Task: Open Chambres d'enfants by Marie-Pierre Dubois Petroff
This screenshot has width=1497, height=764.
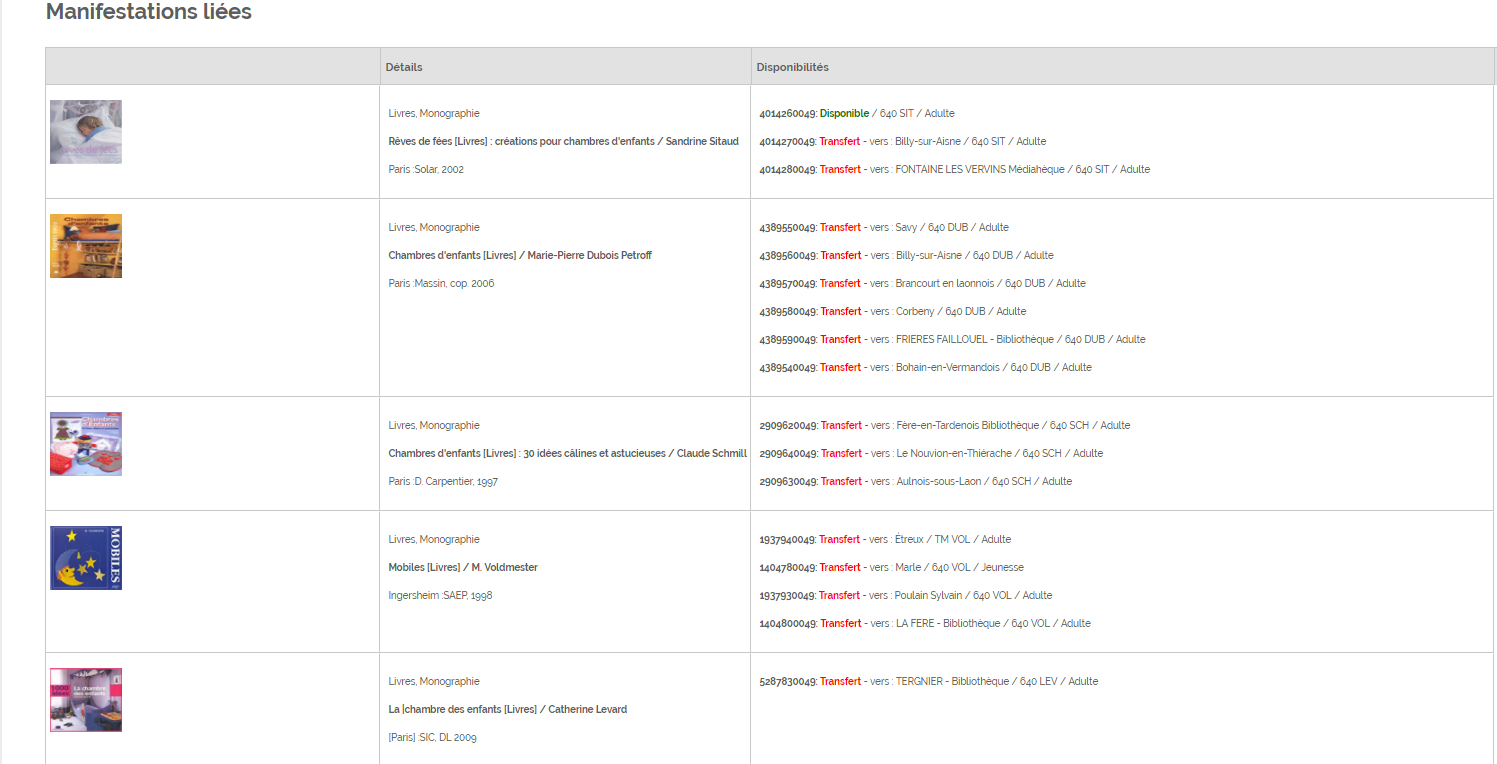Action: coord(520,255)
